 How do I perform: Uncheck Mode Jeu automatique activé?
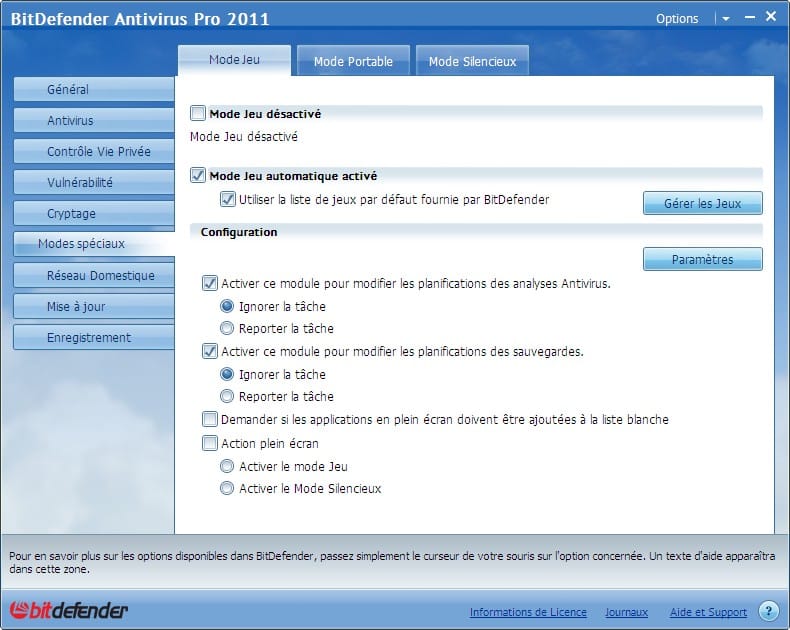coord(198,175)
